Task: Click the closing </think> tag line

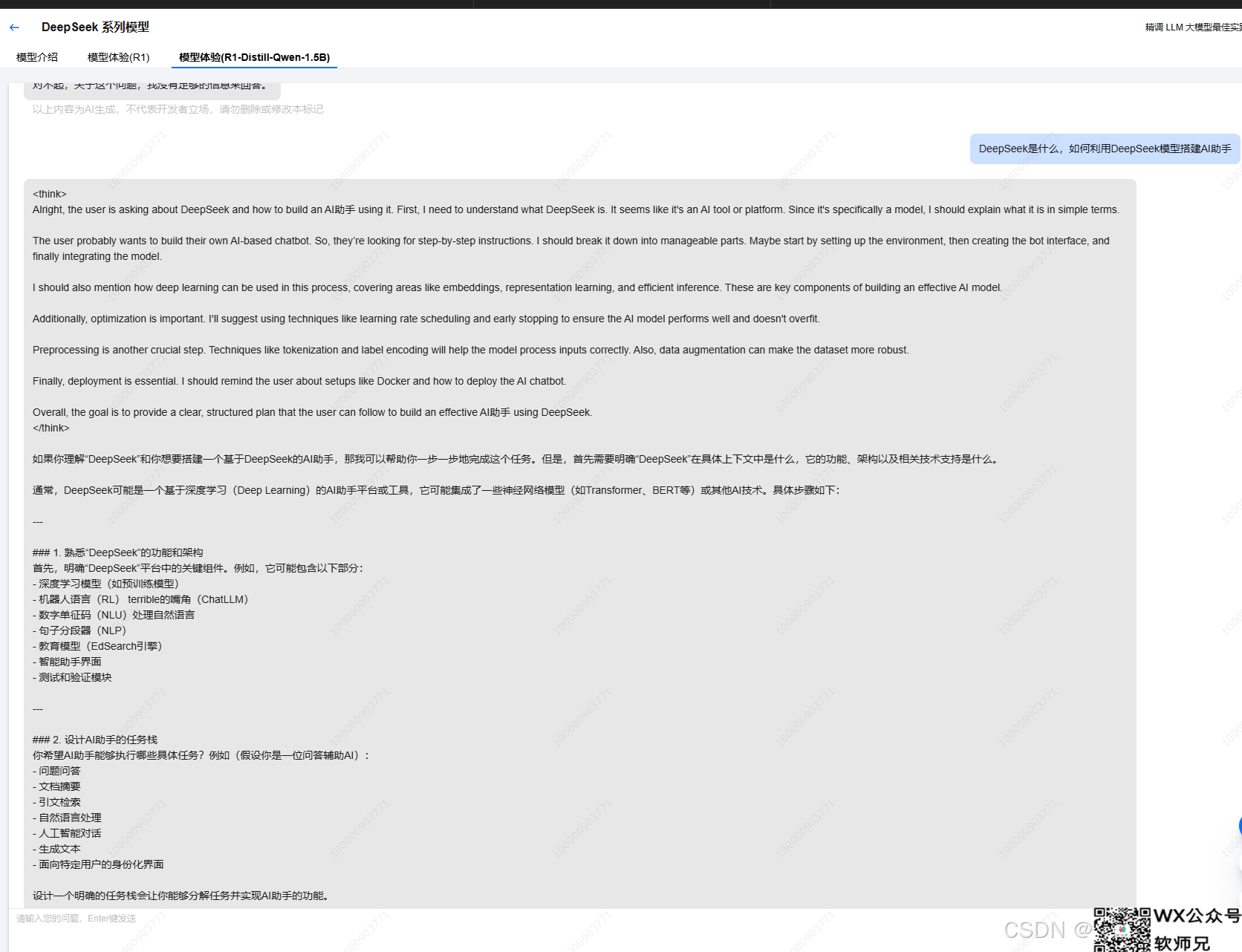Action: (x=51, y=428)
